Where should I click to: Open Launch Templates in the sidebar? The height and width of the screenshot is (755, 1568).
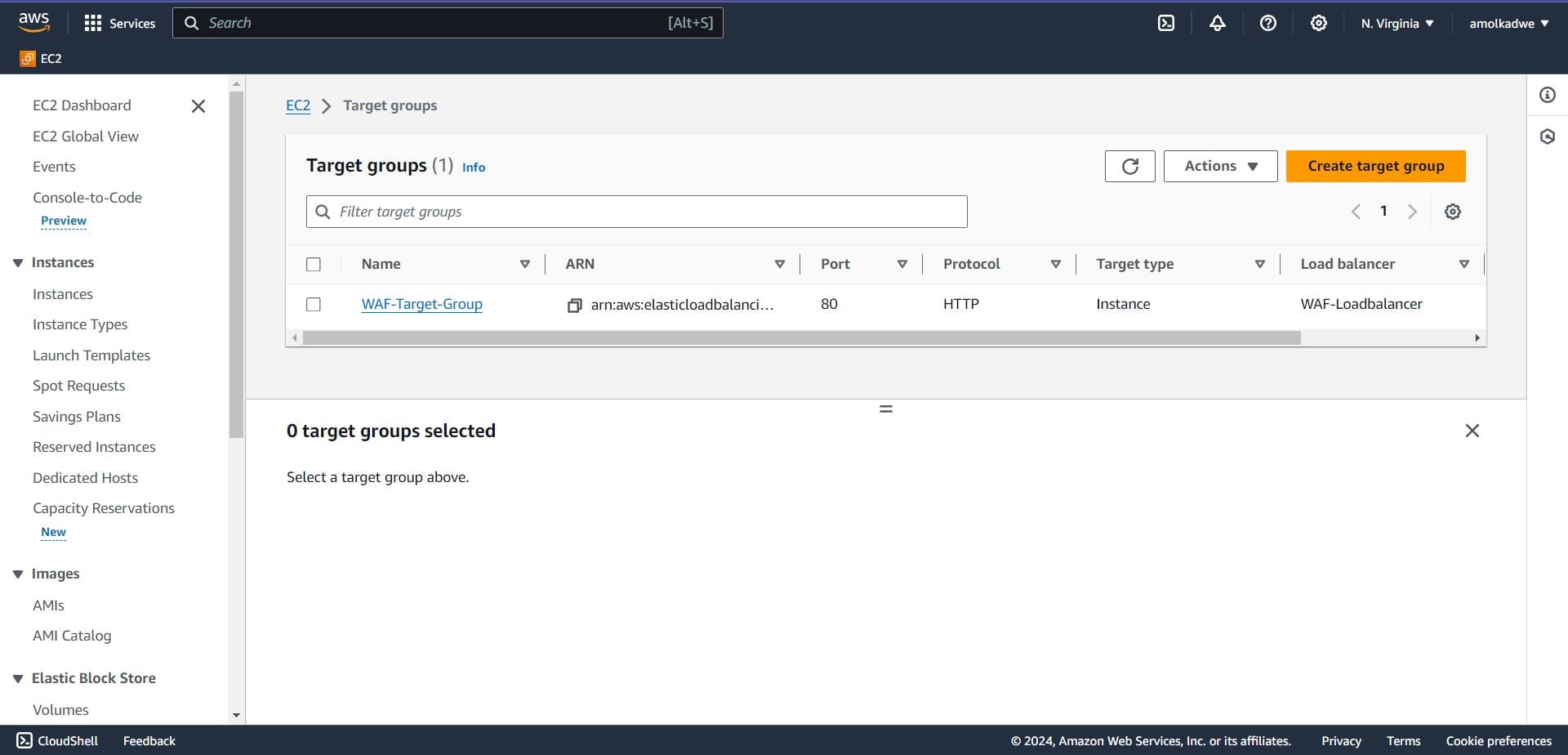click(x=91, y=355)
